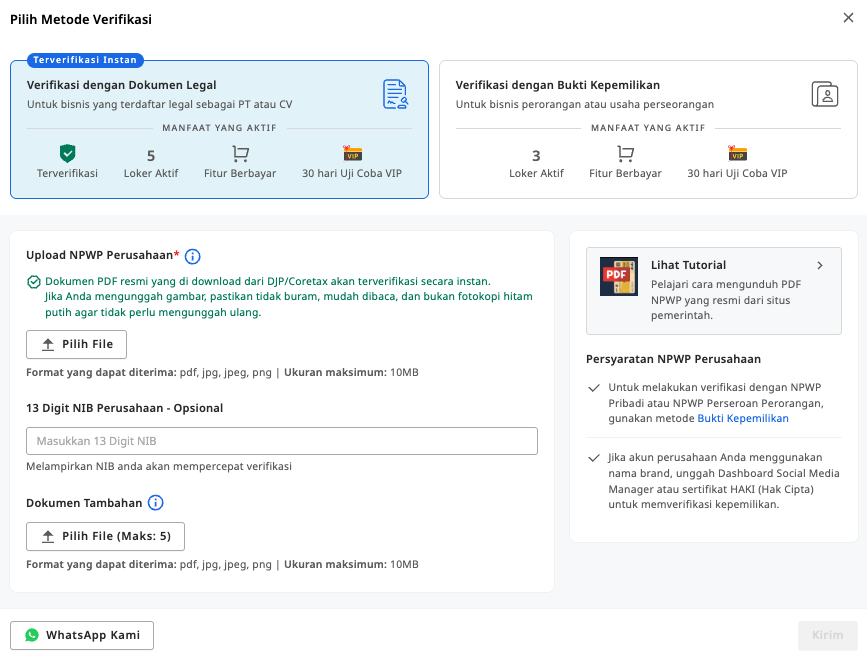
Task: Open info icon next to Upload NPWP Perusahaan
Action: coord(192,256)
